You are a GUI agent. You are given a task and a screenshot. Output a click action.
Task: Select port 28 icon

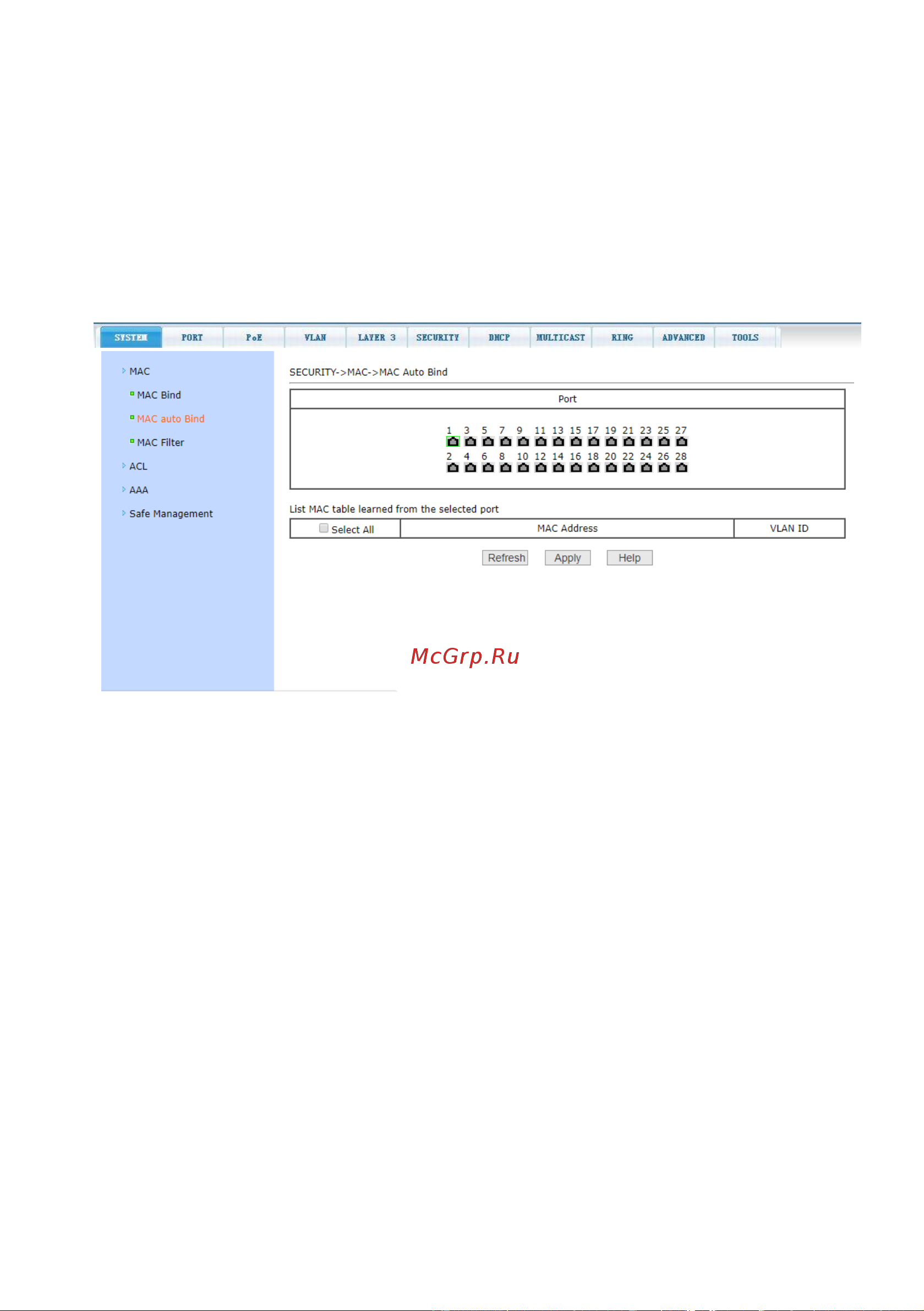coord(682,468)
